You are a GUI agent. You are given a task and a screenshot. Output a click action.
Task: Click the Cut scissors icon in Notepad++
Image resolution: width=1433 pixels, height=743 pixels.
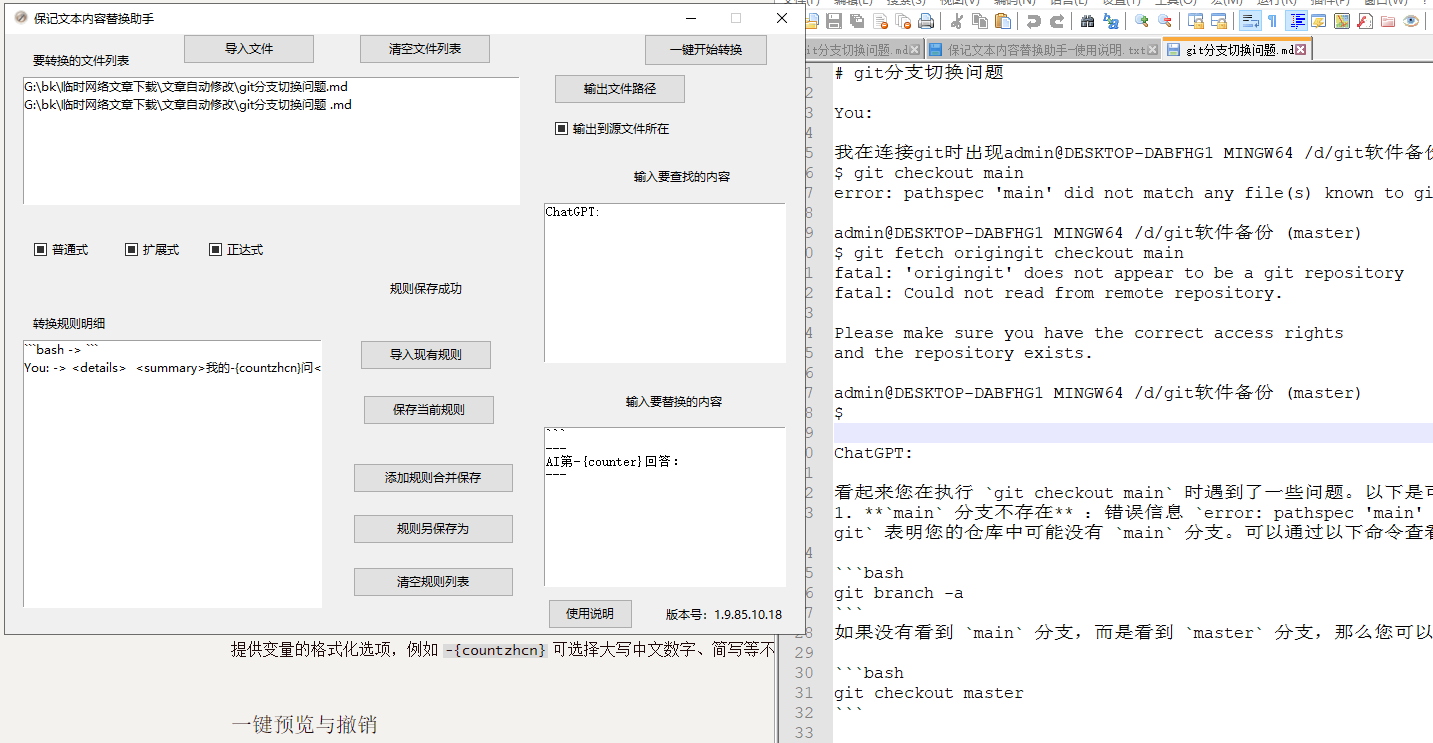click(x=957, y=21)
